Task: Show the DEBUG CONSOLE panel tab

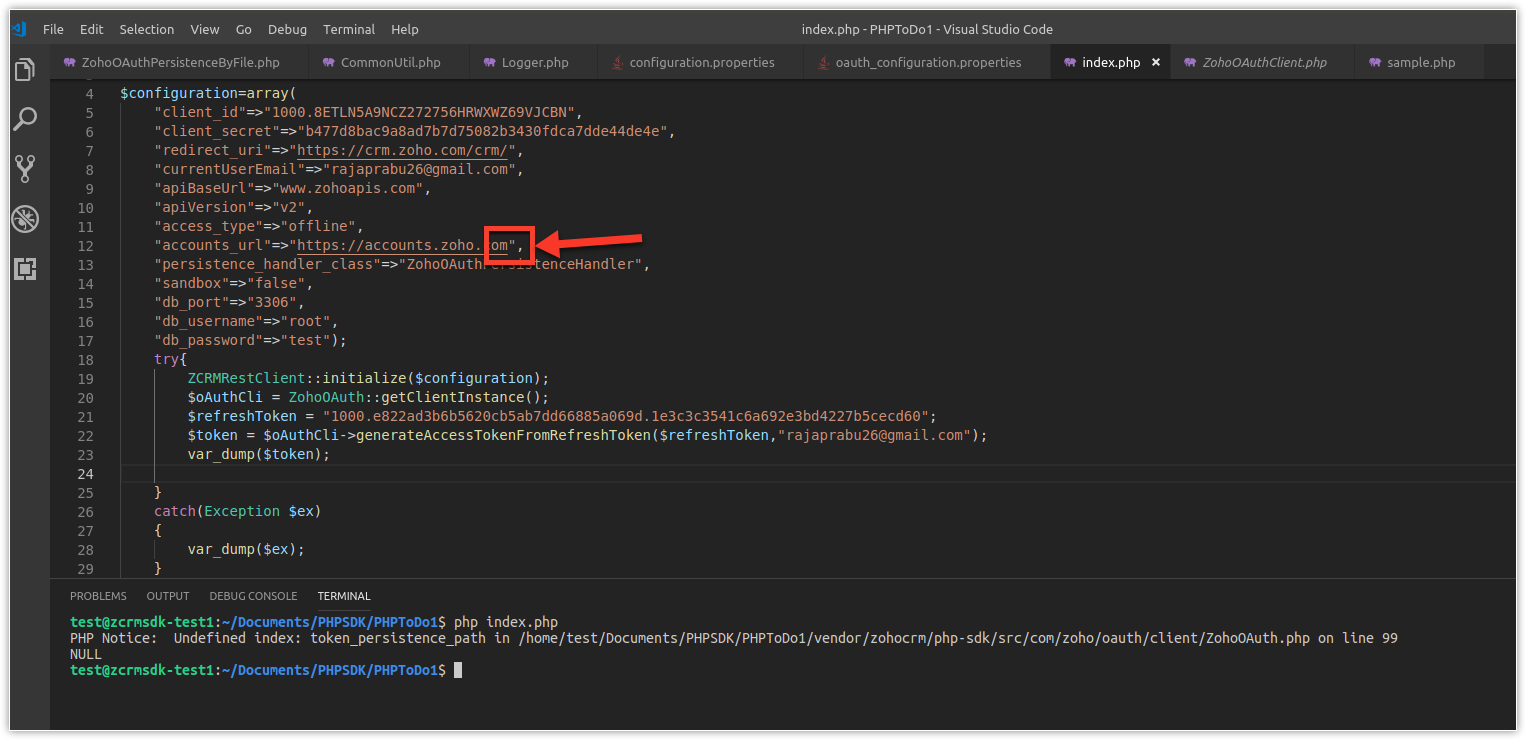Action: tap(253, 596)
